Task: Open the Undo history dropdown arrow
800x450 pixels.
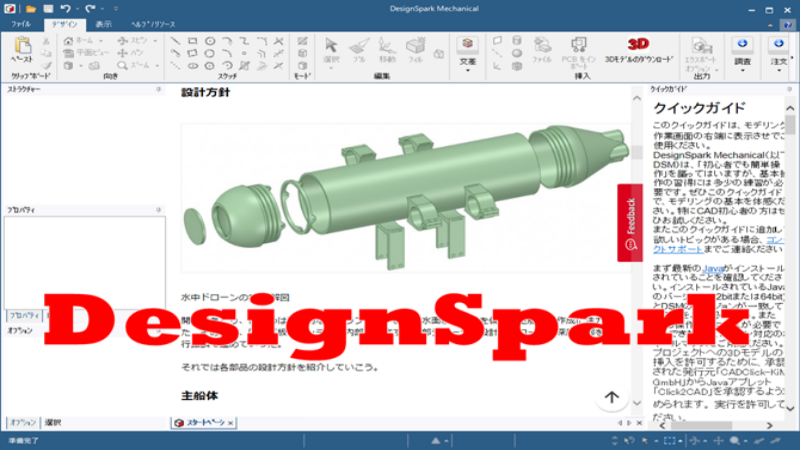Action: tap(77, 9)
